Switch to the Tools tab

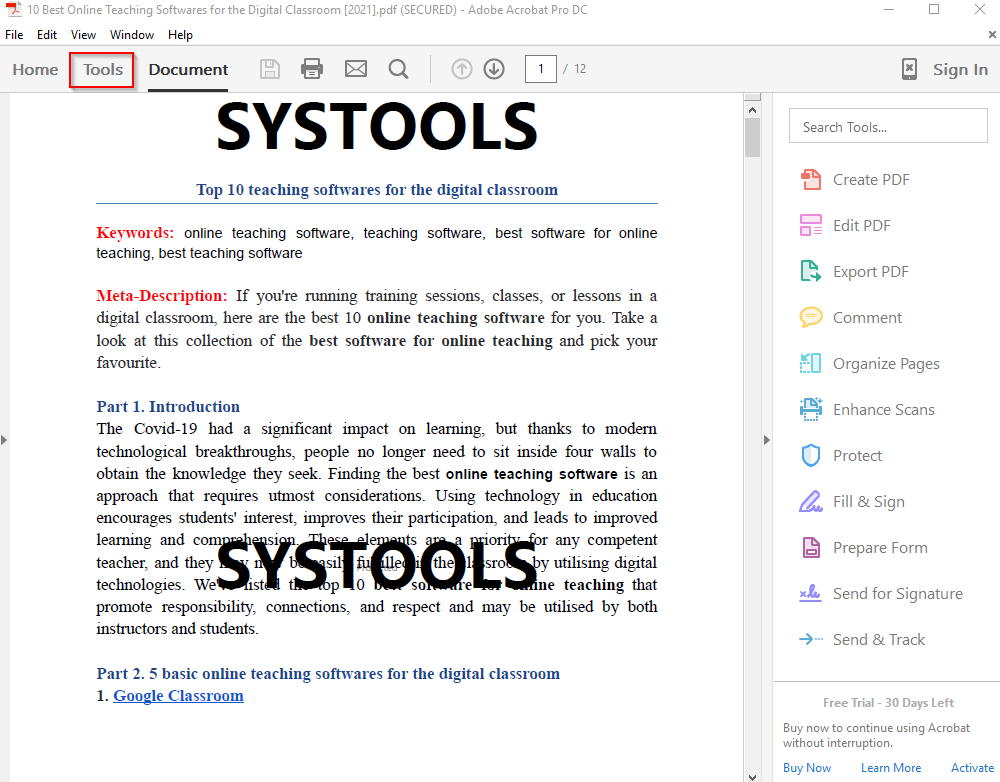[102, 70]
